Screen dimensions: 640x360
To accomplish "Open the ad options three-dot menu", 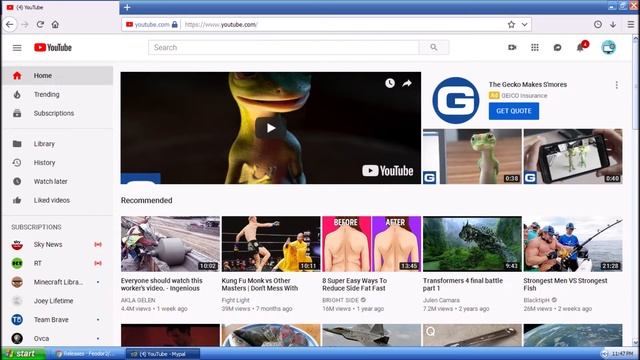I will [x=616, y=85].
